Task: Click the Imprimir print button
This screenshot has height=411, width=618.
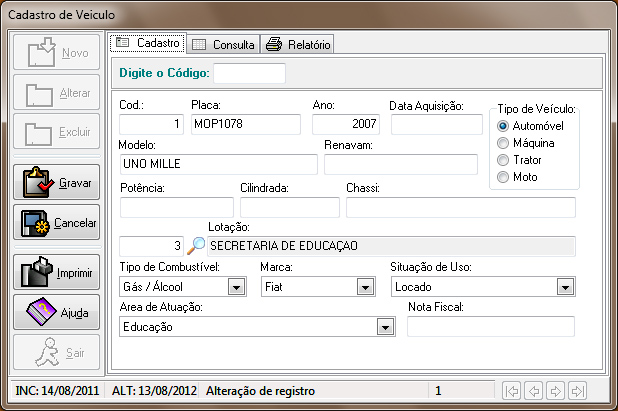Action: (56, 272)
